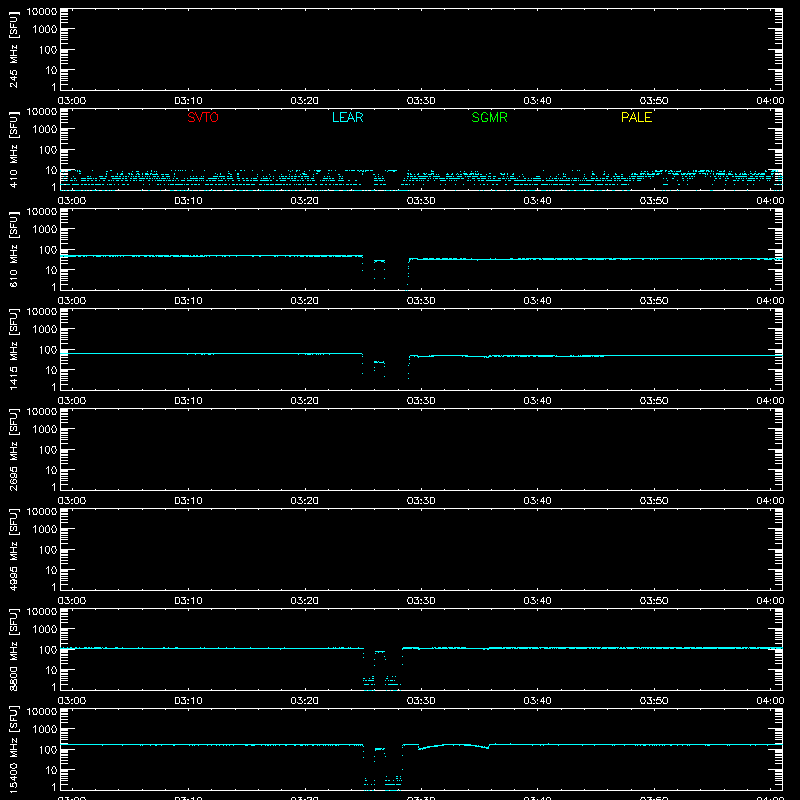Viewport: 800px width, 800px height.
Task: Click 03:00 label under the 2695 MHz panel
Action: coord(72,501)
